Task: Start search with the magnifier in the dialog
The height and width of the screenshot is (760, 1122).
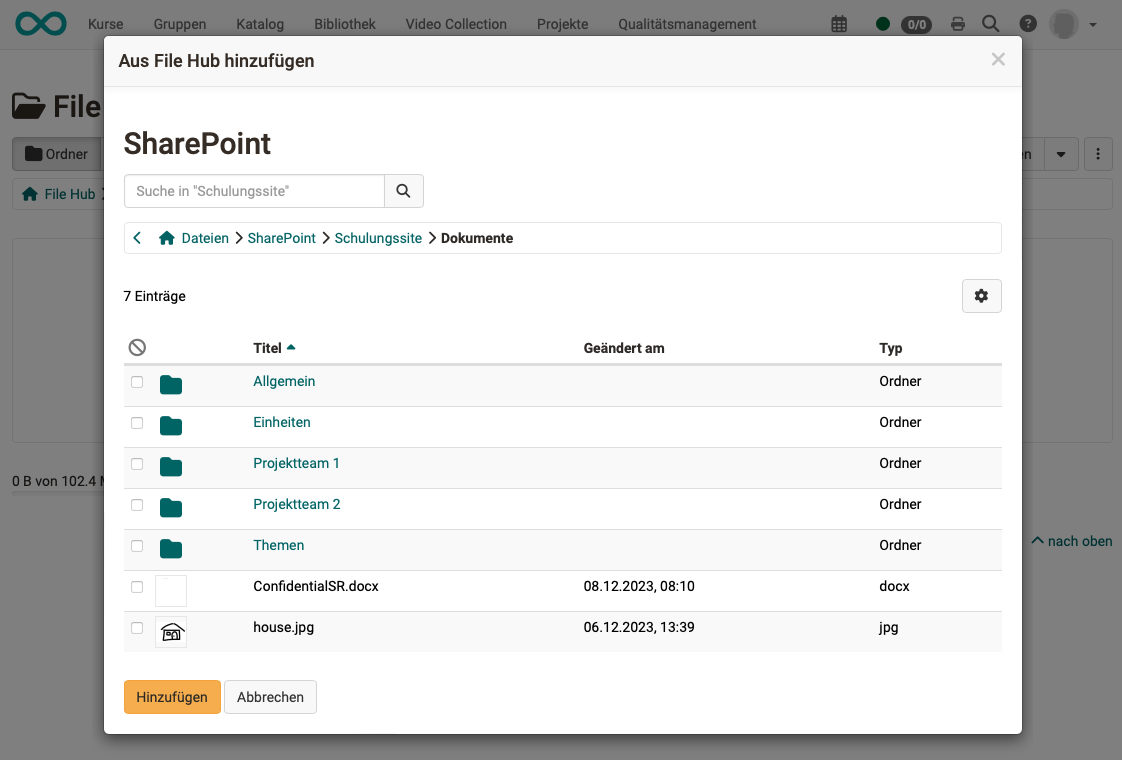Action: point(404,190)
